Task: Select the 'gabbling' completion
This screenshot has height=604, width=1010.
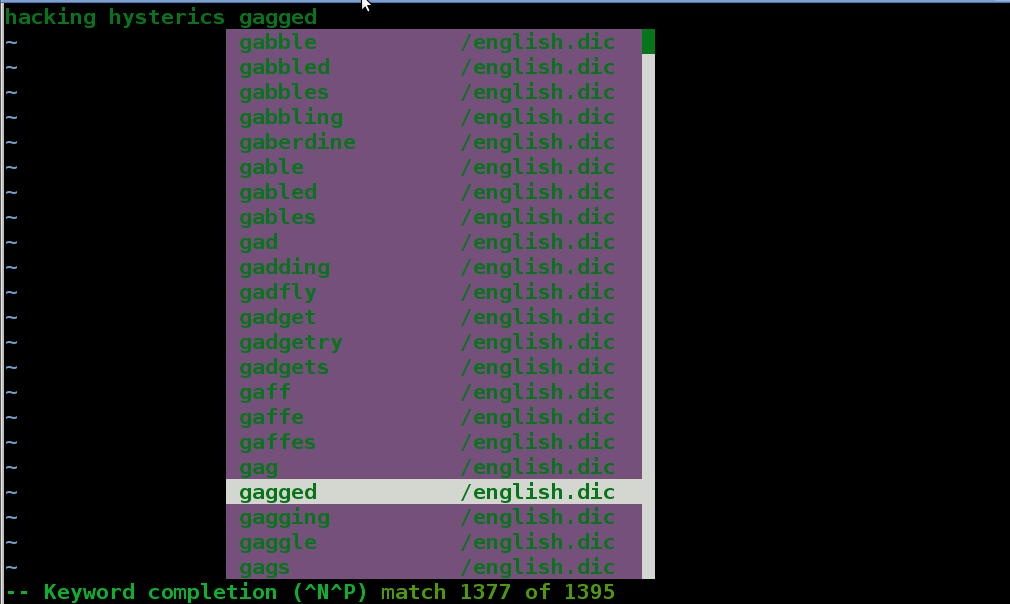Action: pos(434,117)
